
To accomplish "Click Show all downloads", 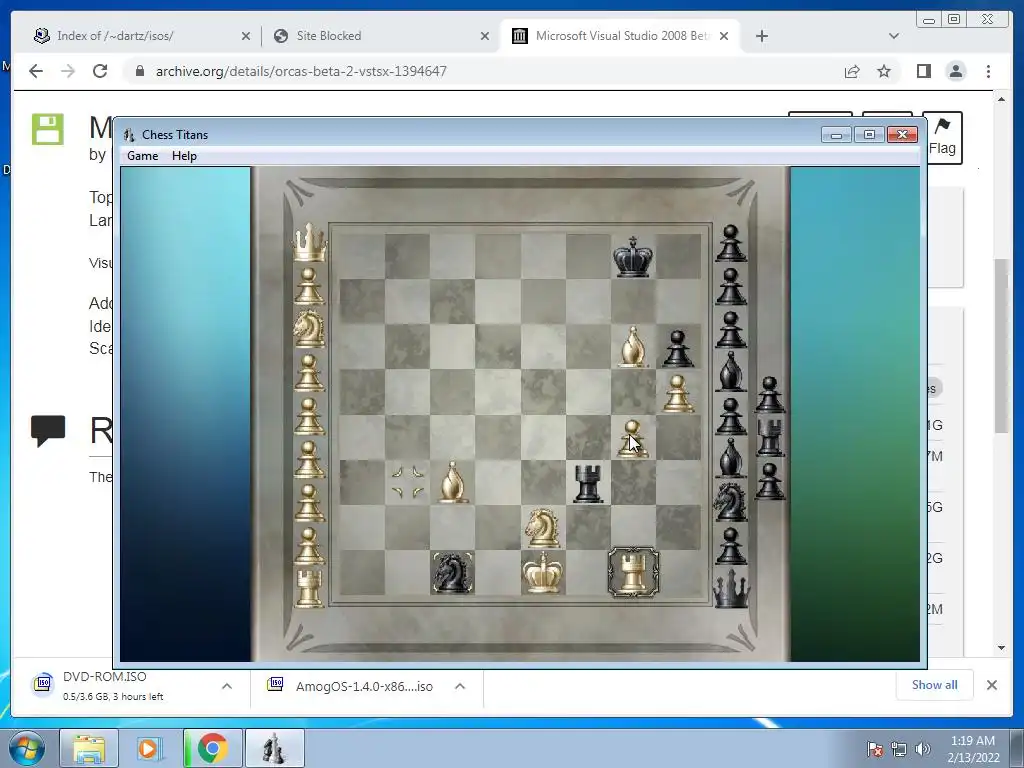I will pyautogui.click(x=935, y=685).
